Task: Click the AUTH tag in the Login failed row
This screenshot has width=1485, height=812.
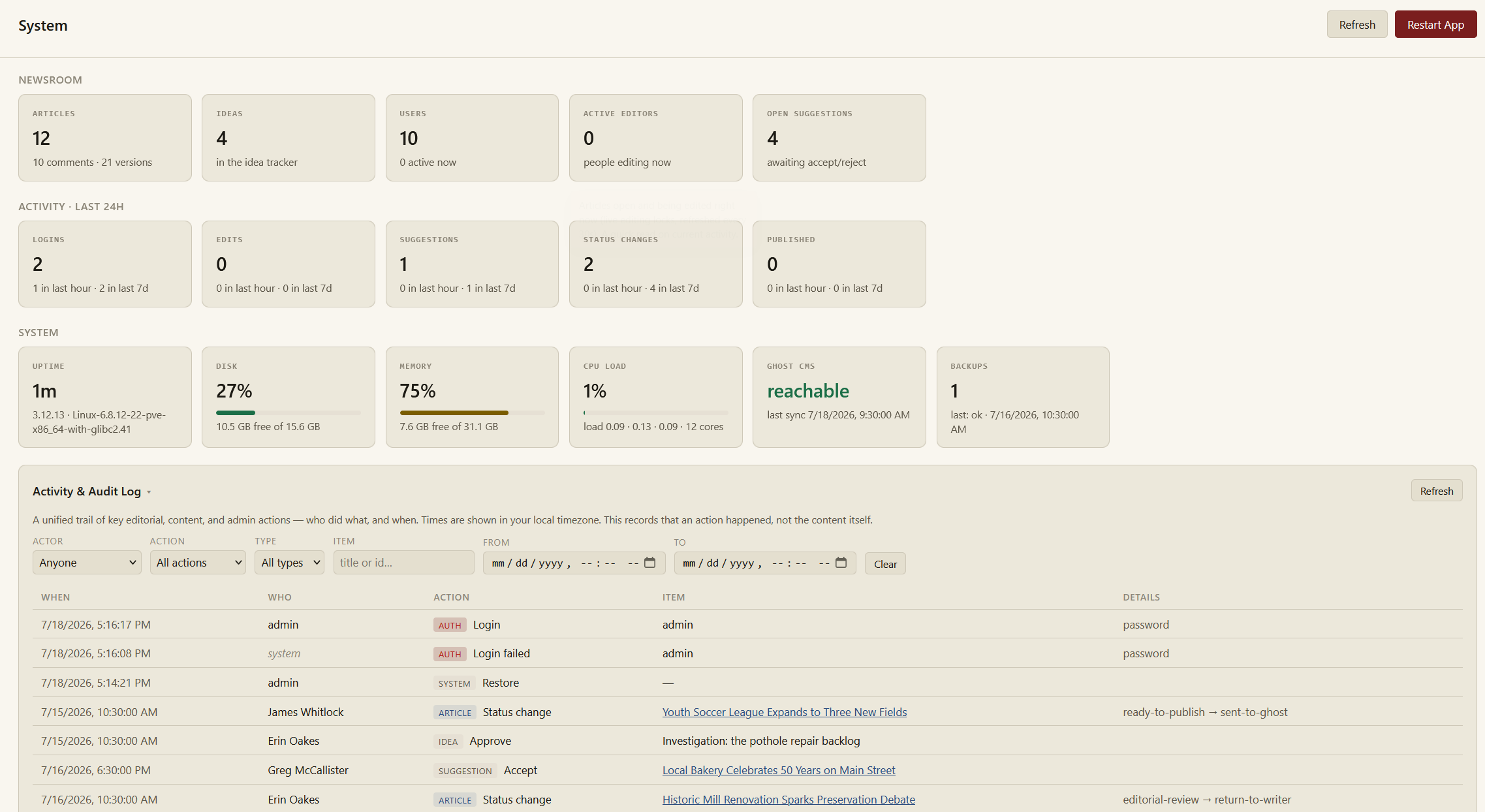Action: coord(450,654)
